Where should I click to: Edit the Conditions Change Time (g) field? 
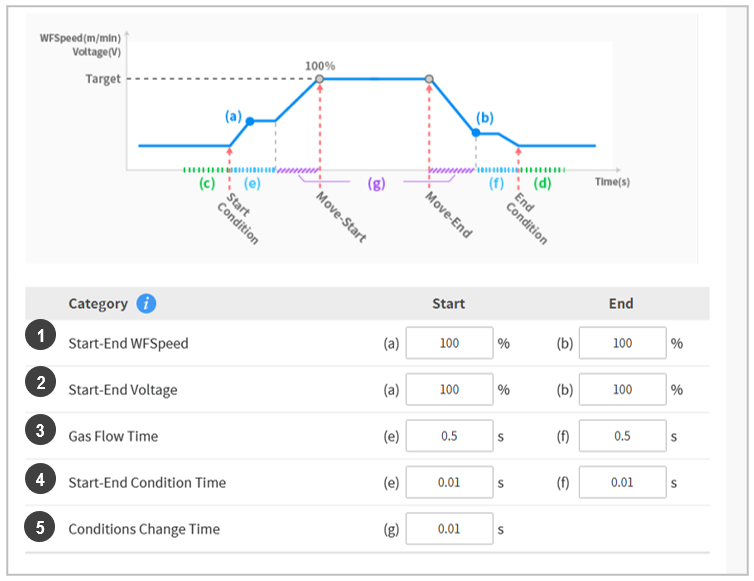tap(449, 529)
